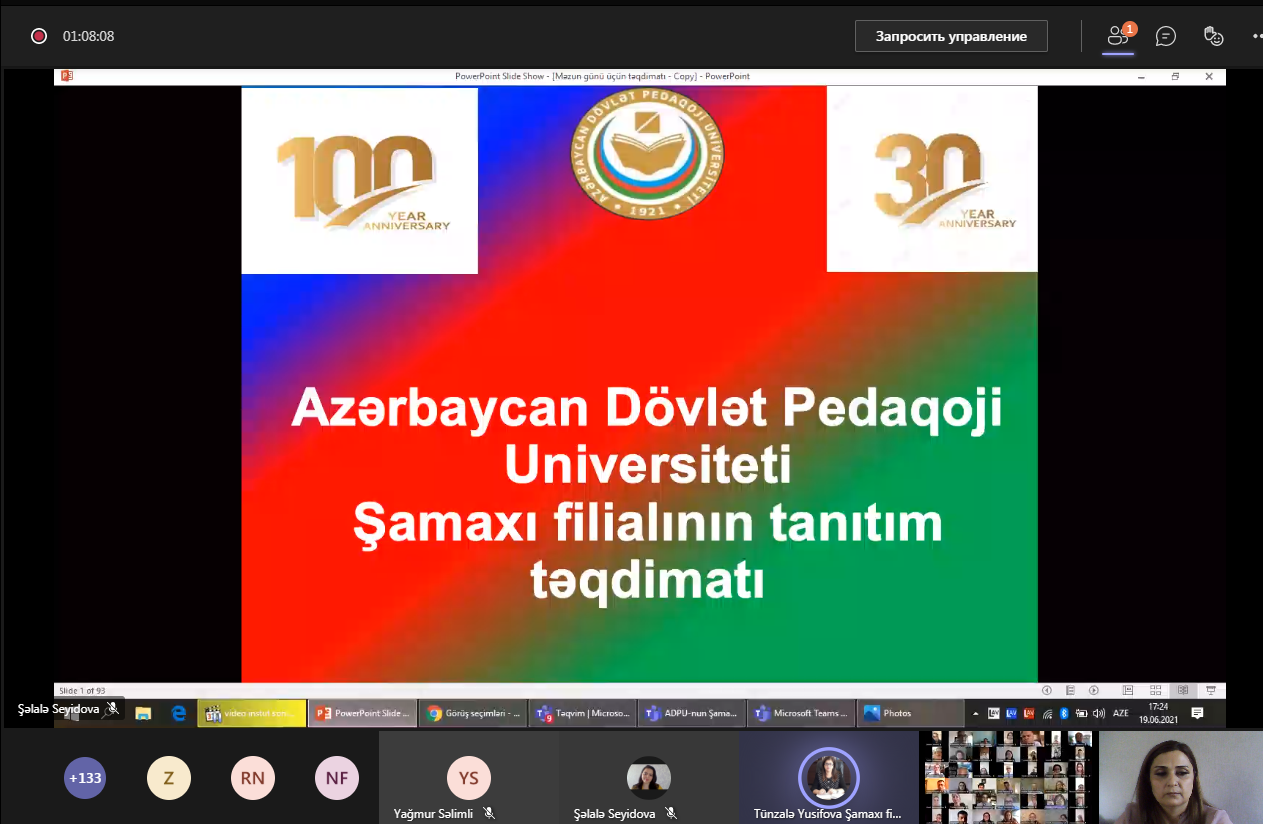Open the meeting chat icon
The height and width of the screenshot is (824, 1263).
point(1165,36)
